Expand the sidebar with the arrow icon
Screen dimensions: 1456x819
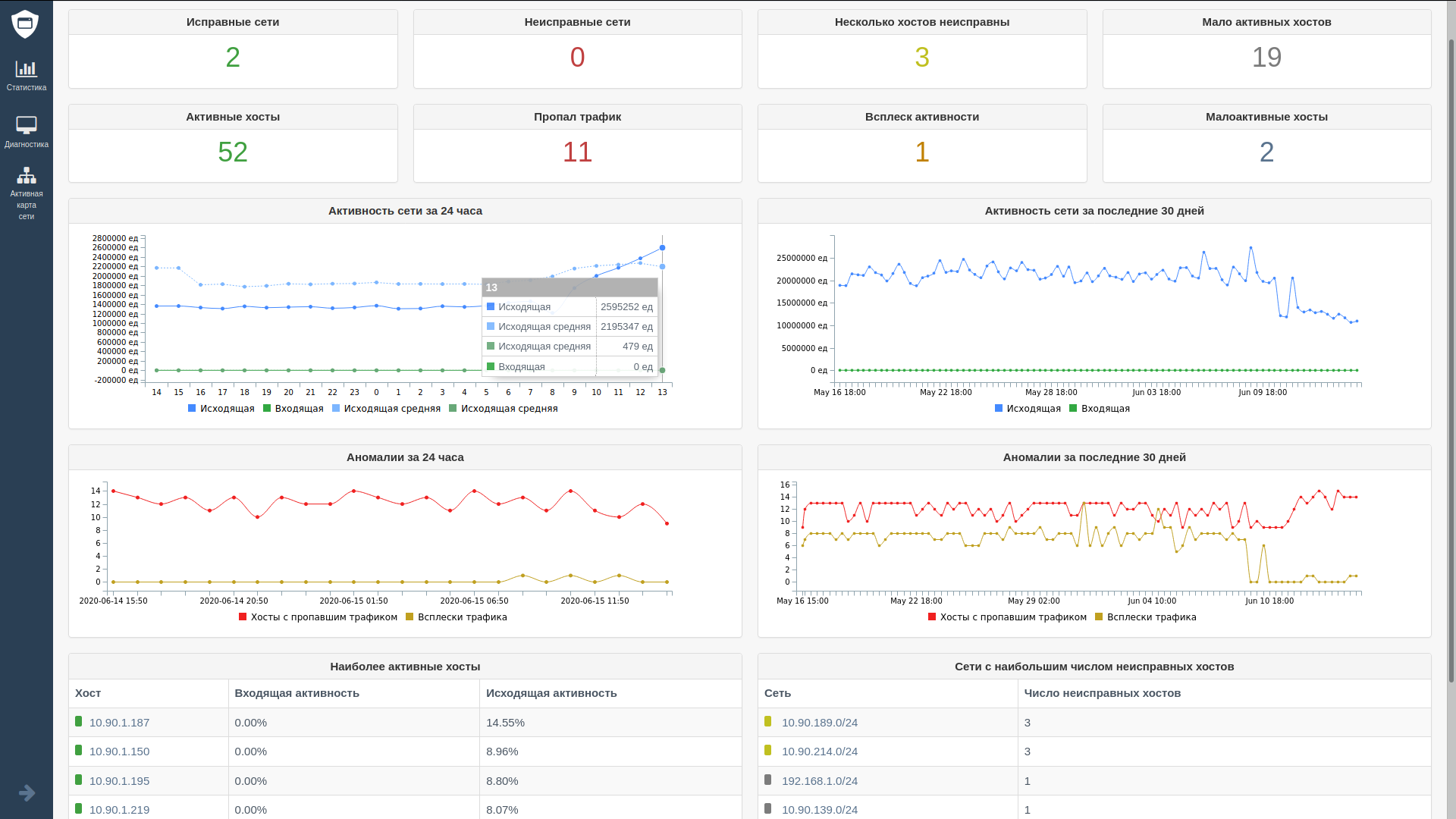(27, 792)
